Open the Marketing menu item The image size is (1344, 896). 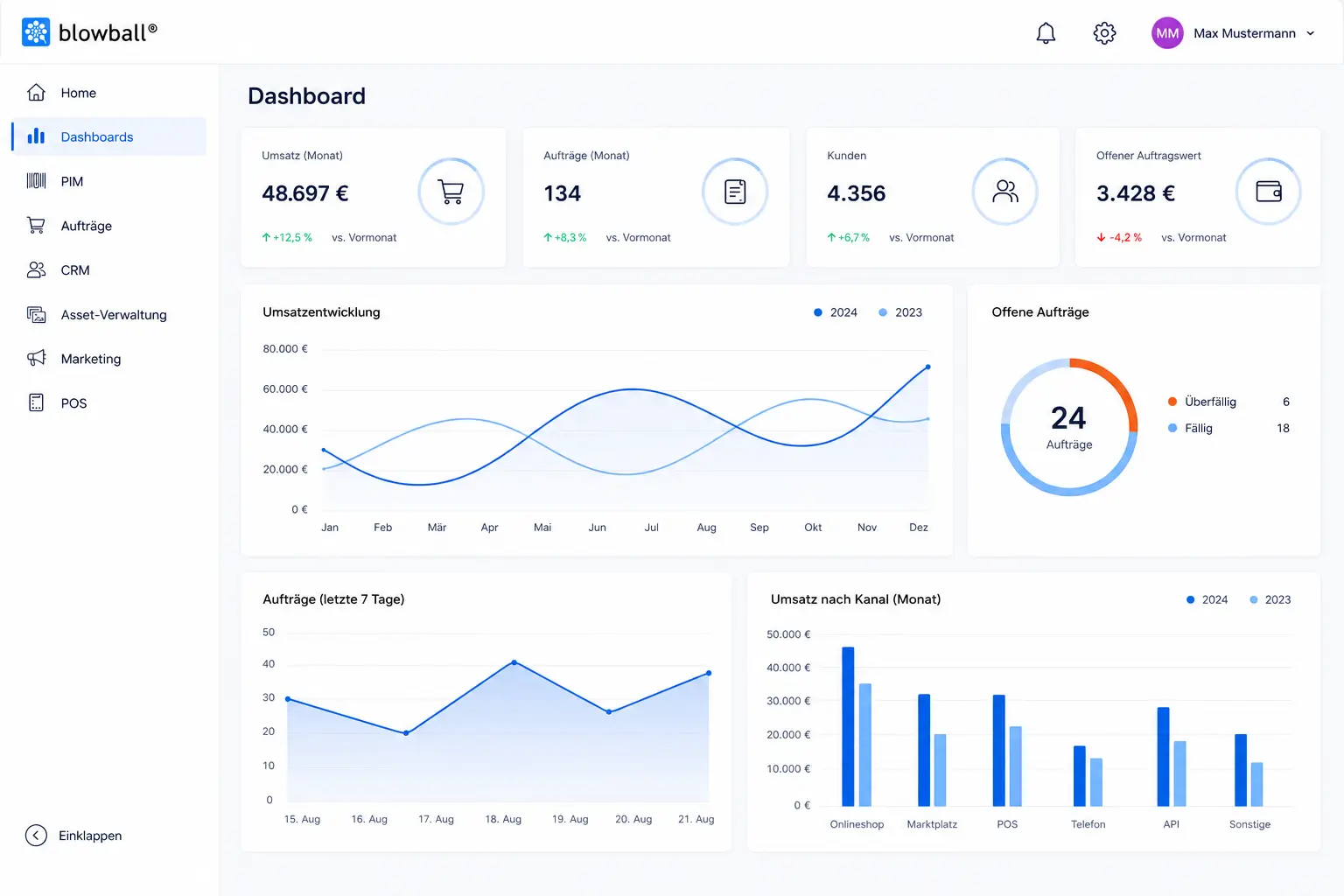click(x=109, y=359)
